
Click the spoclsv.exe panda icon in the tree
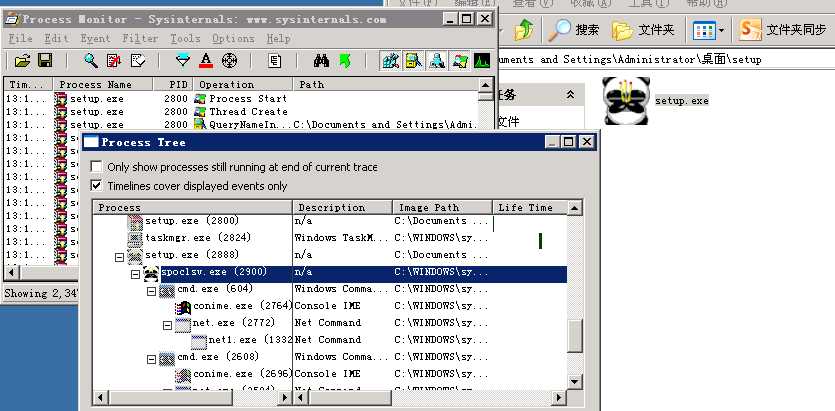pyautogui.click(x=152, y=274)
